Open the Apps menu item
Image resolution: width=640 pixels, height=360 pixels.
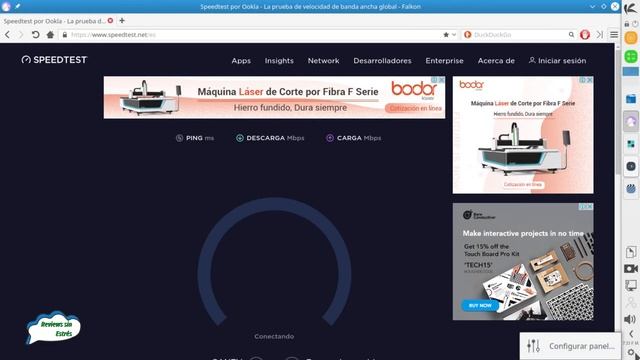241,61
